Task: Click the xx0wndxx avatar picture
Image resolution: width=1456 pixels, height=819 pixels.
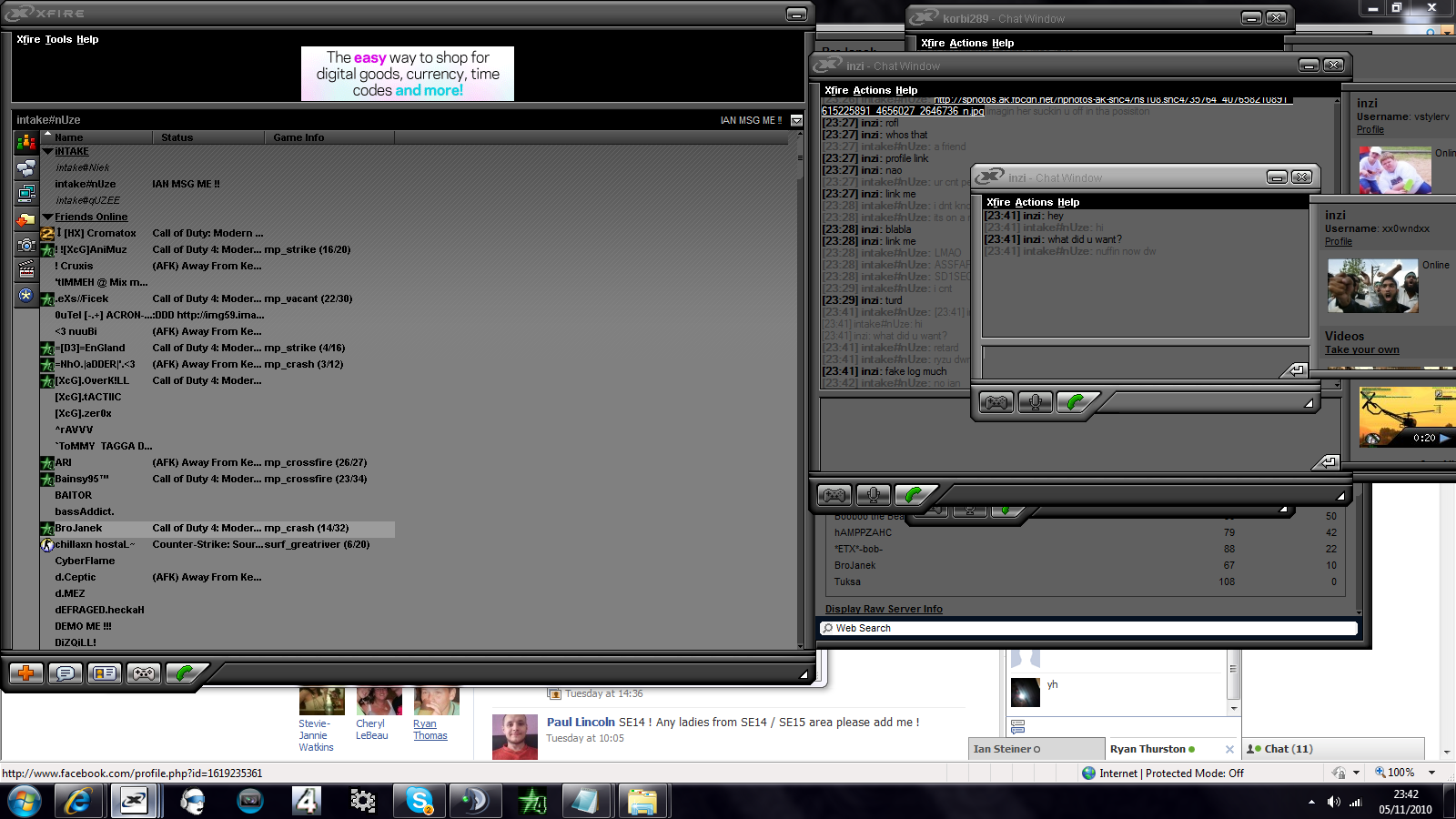Action: [1372, 286]
